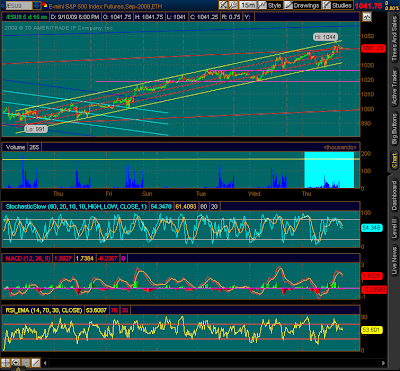The width and height of the screenshot is (400, 371).
Task: Switch to the Times And Sales tab
Action: tap(394, 39)
